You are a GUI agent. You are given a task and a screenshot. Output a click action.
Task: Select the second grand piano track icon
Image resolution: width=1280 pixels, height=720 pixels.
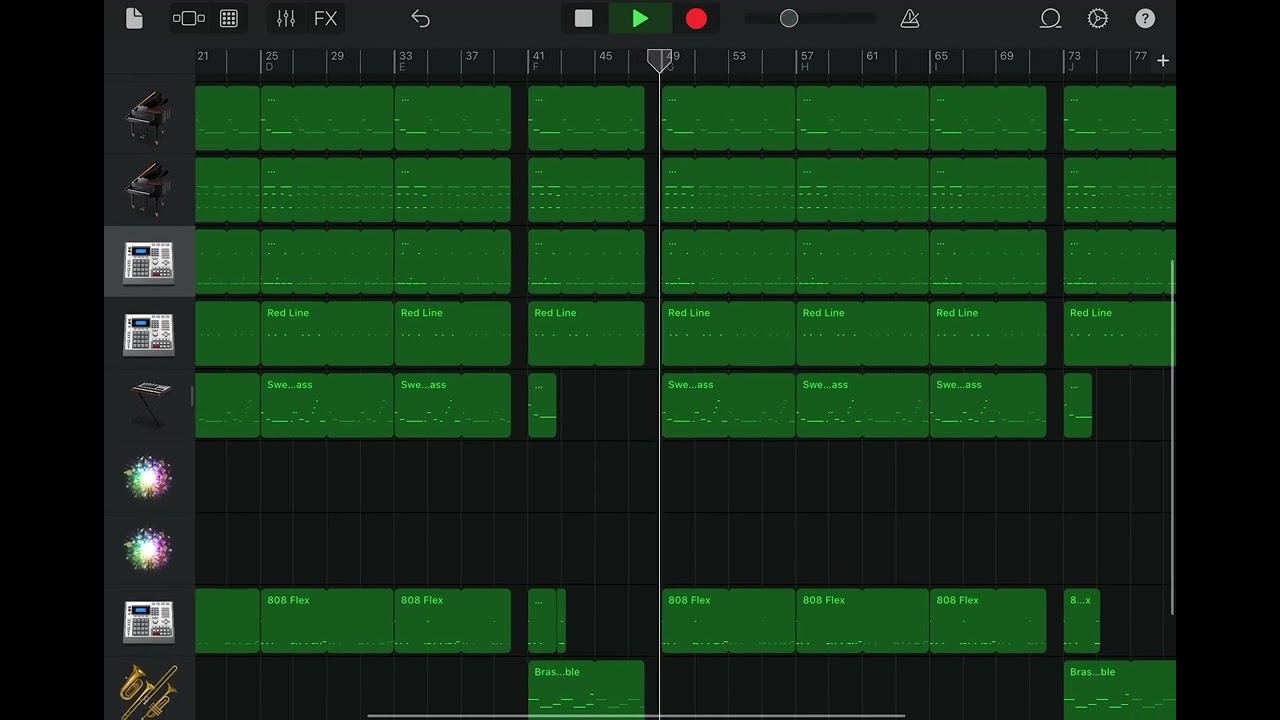(x=149, y=190)
